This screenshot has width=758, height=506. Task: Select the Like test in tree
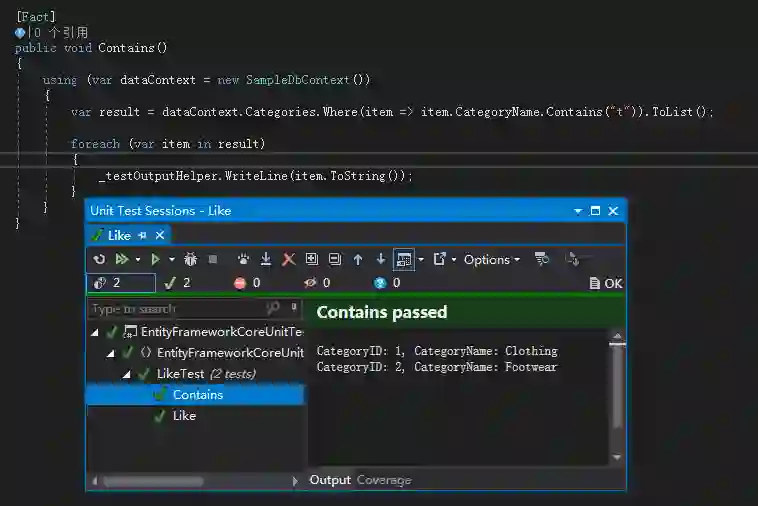(x=196, y=416)
